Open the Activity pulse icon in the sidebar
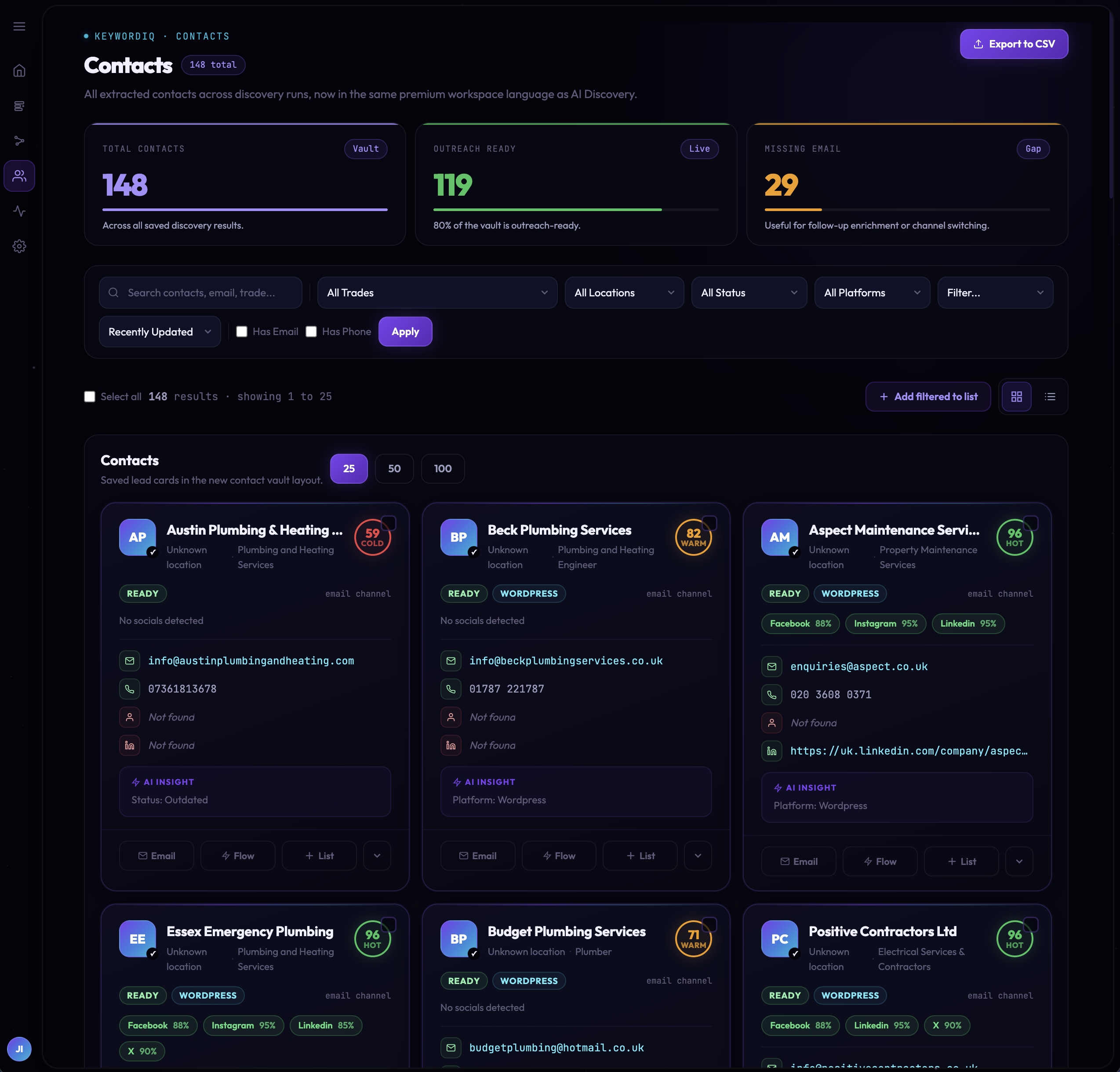 [19, 211]
